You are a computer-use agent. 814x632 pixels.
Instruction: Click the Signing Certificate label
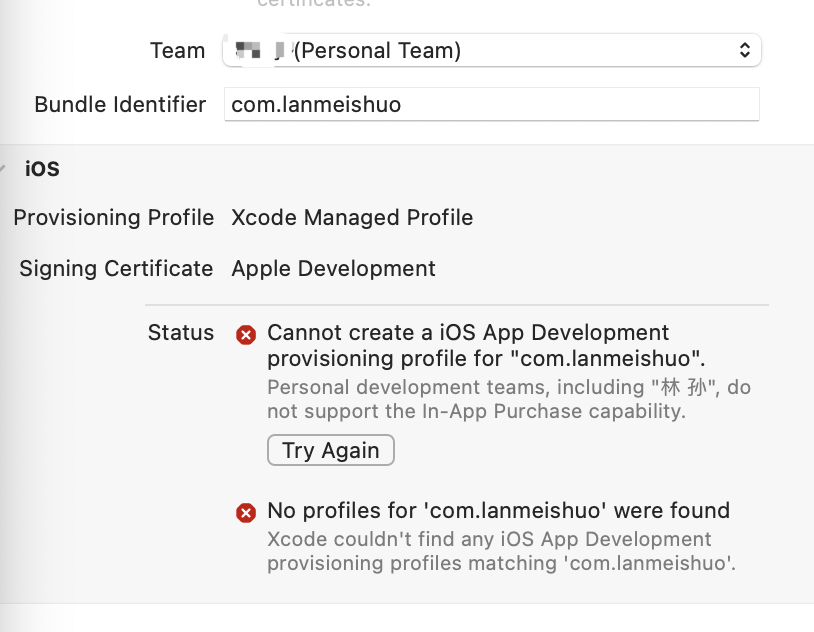tap(116, 268)
